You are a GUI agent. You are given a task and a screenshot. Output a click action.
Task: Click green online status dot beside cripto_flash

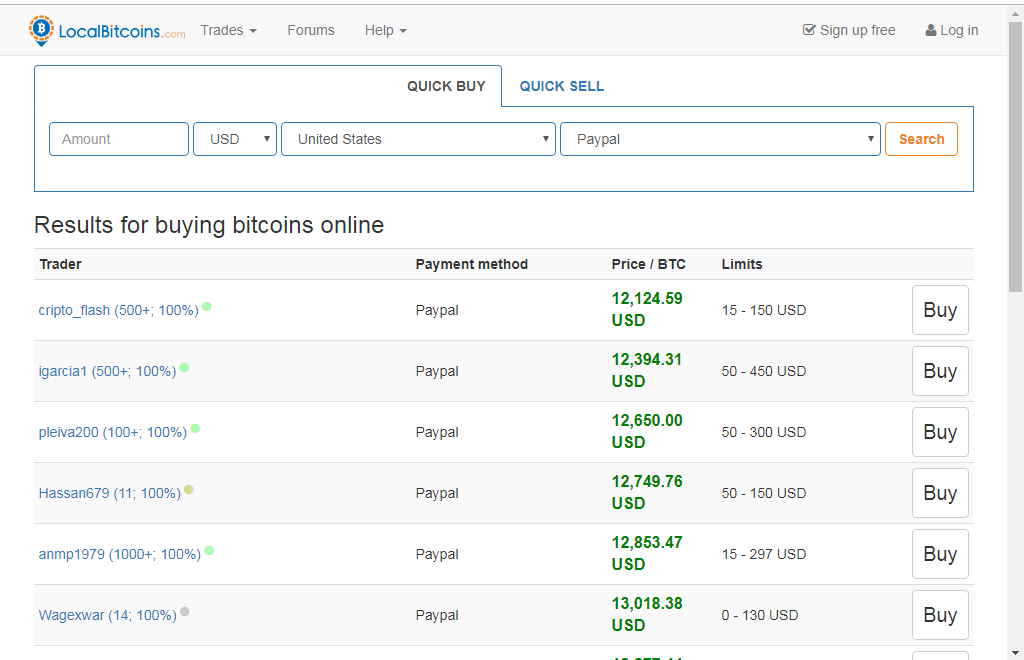[207, 307]
